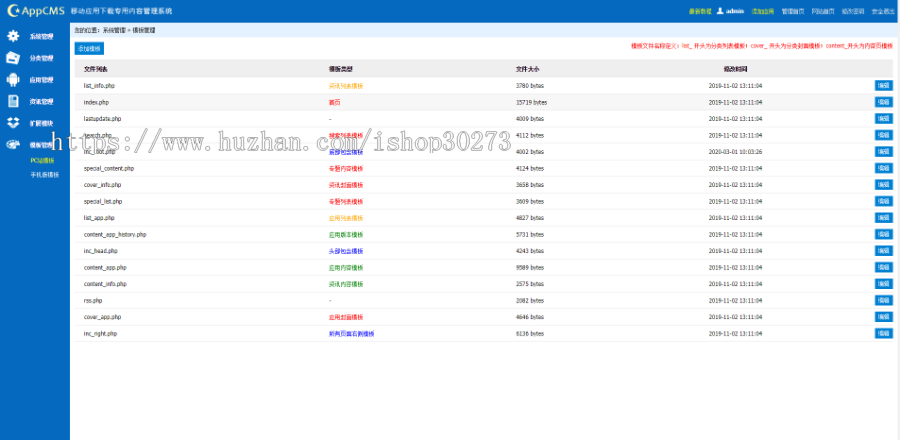
Task: Click the 2020-03-01 10:03:26 timestamp
Action: pyautogui.click(x=735, y=152)
